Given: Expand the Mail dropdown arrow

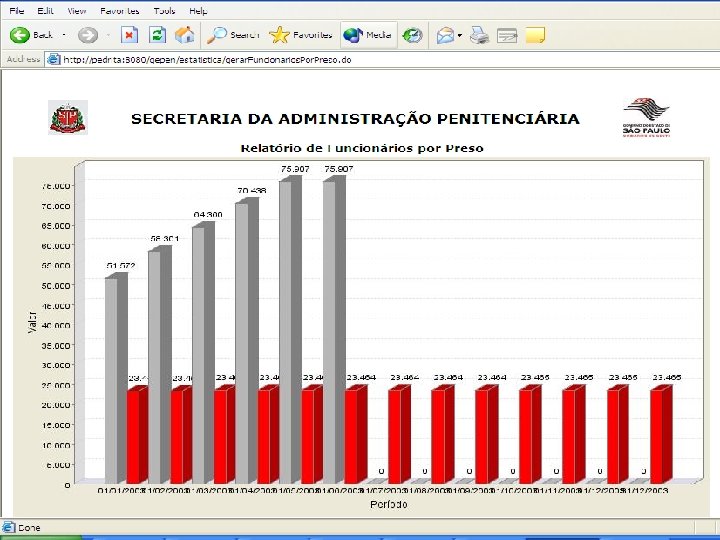Looking at the screenshot, I should point(460,35).
